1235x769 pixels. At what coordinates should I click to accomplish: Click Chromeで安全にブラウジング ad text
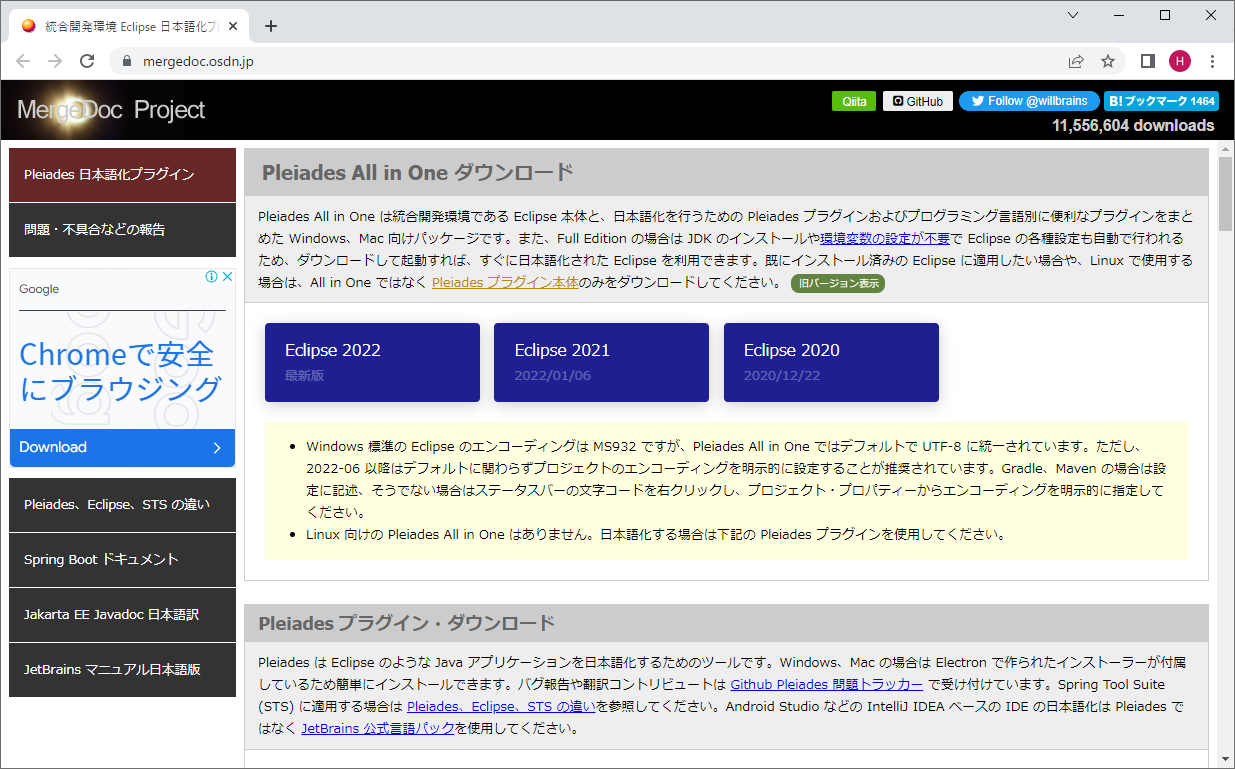120,371
